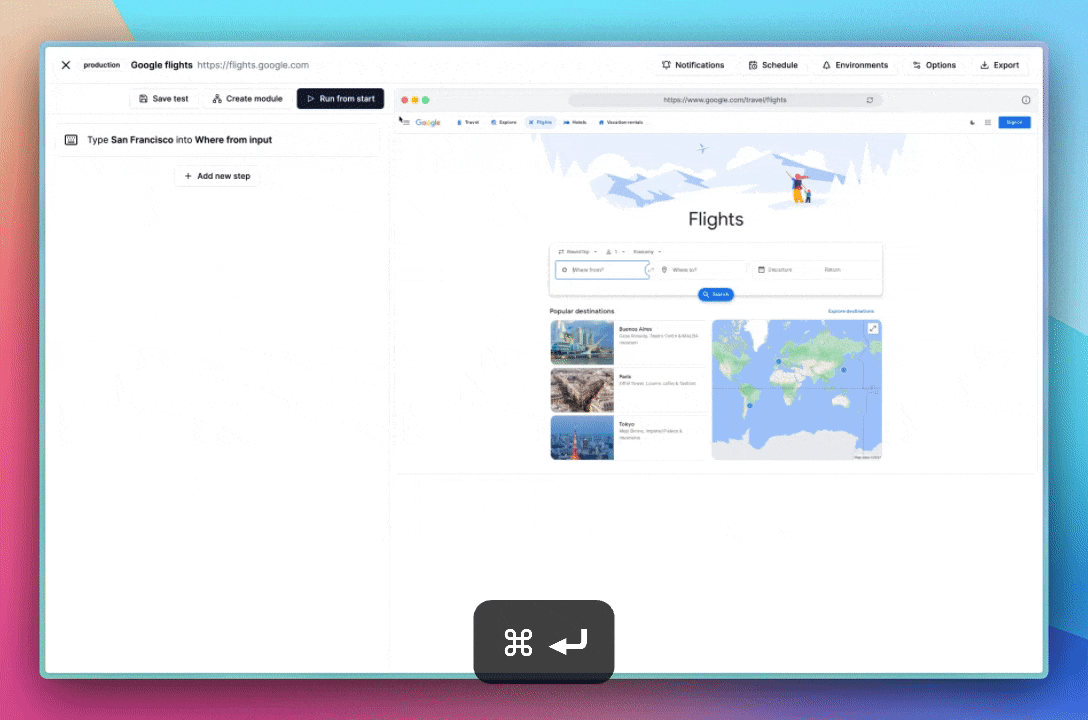The height and width of the screenshot is (720, 1088).
Task: Switch to the Hotels tab
Action: (x=575, y=122)
